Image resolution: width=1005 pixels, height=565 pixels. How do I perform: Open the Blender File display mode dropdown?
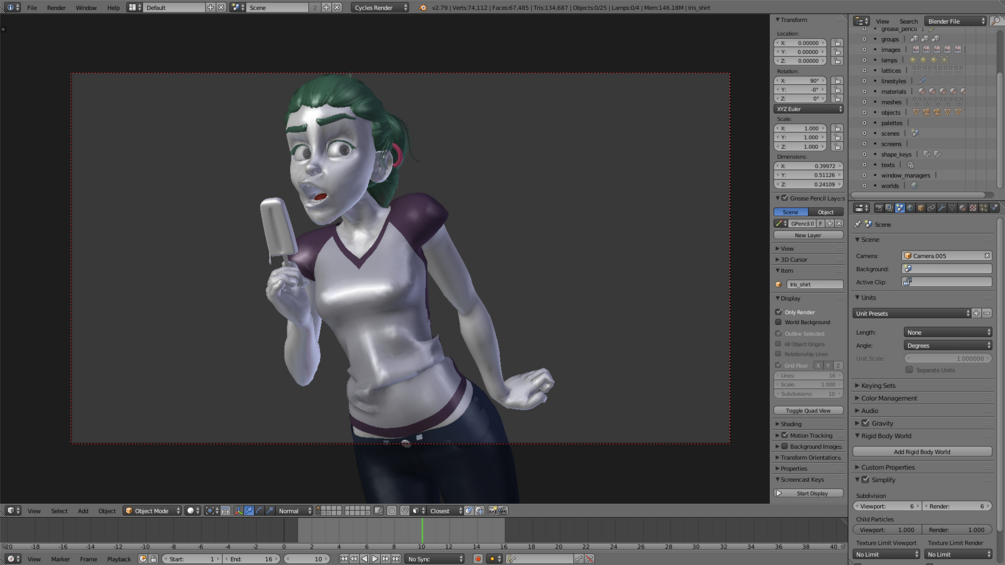pos(955,21)
